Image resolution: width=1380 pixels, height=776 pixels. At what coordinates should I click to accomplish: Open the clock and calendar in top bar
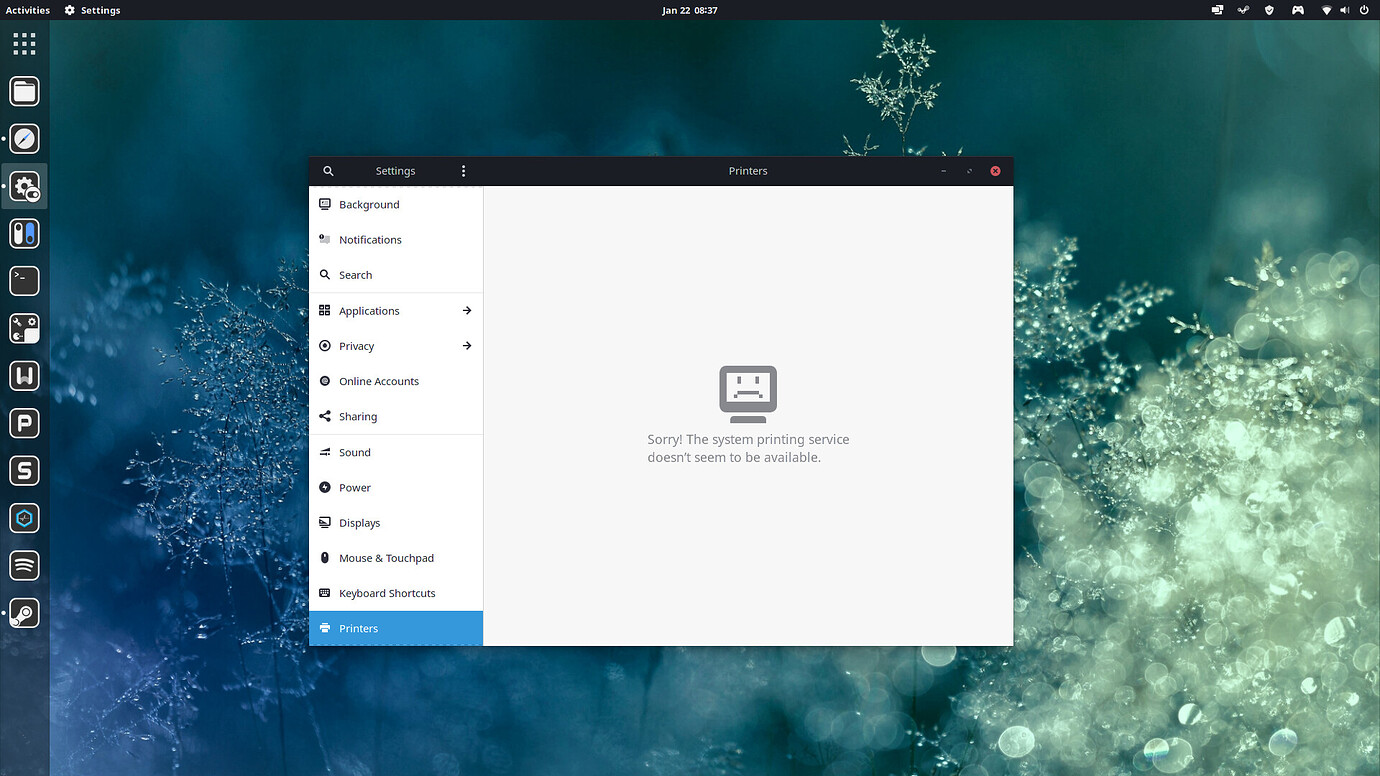click(x=689, y=10)
